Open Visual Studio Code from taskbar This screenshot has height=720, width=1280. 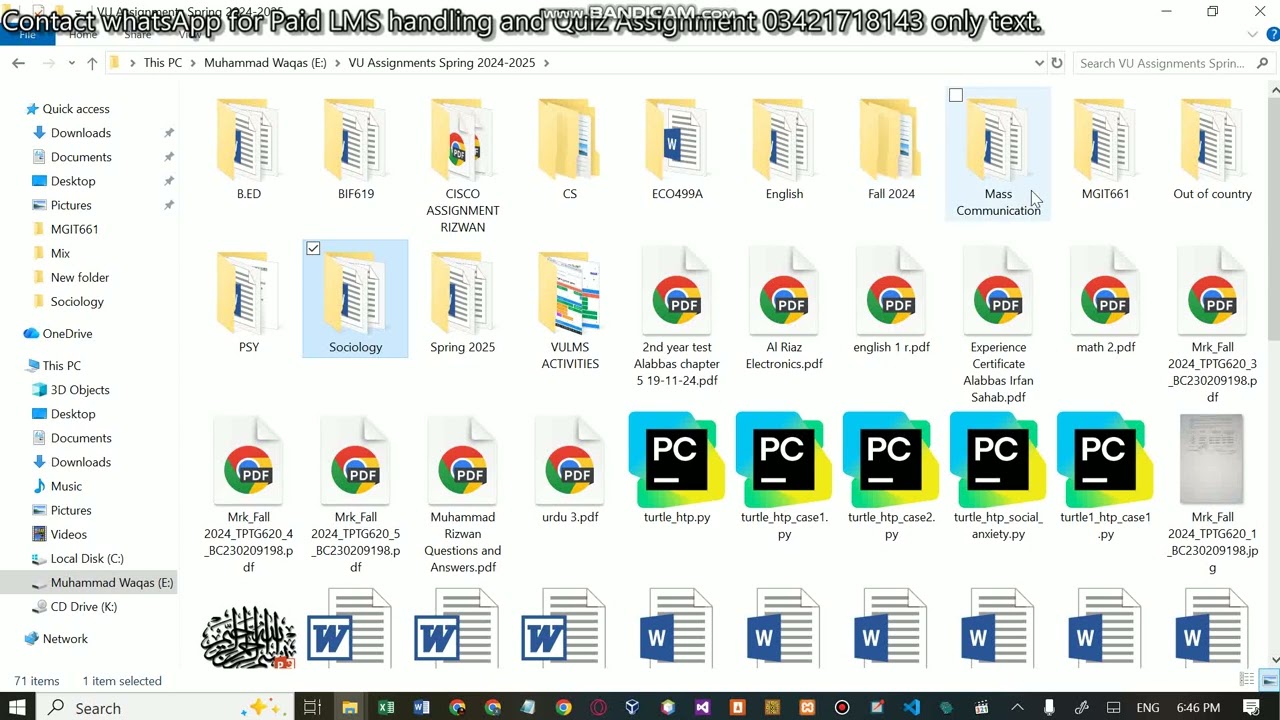[x=911, y=707]
